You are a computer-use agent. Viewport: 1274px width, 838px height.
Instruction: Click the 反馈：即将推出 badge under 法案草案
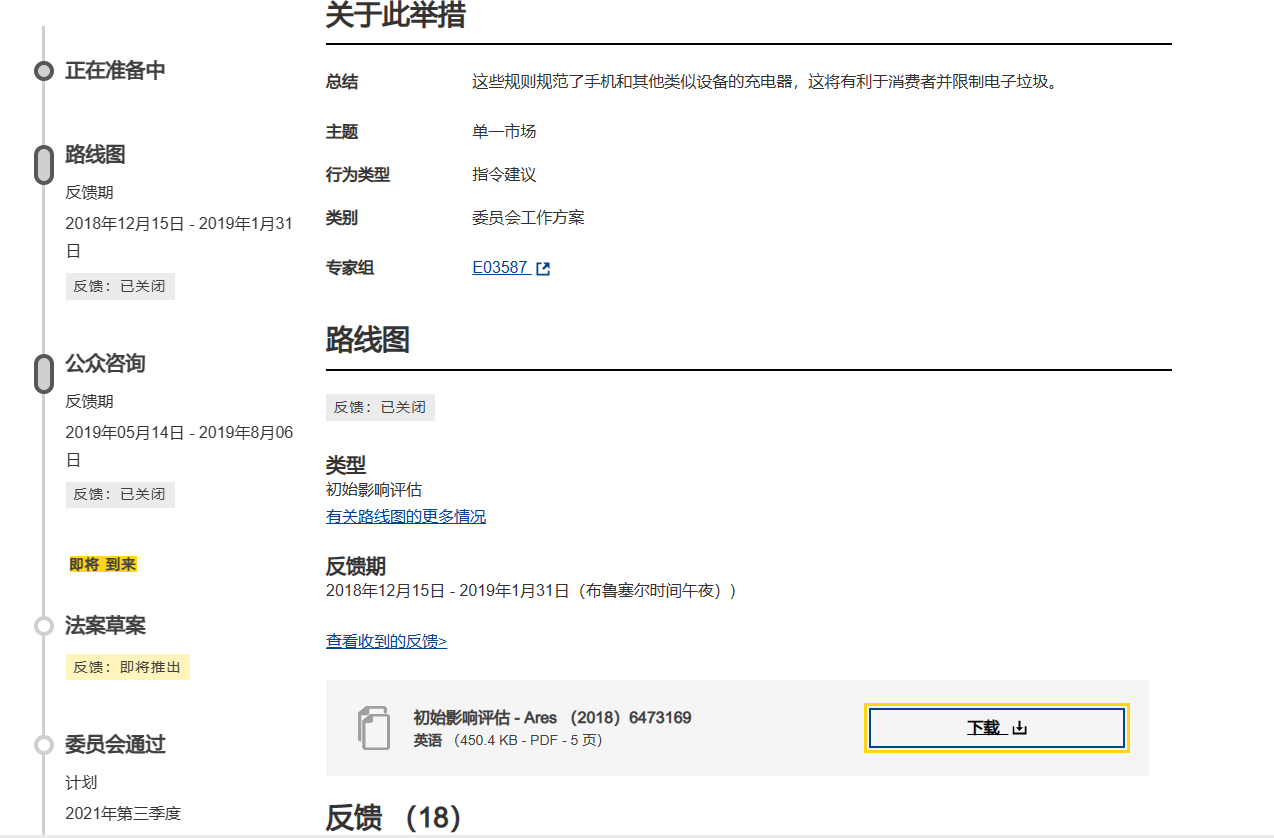127,666
